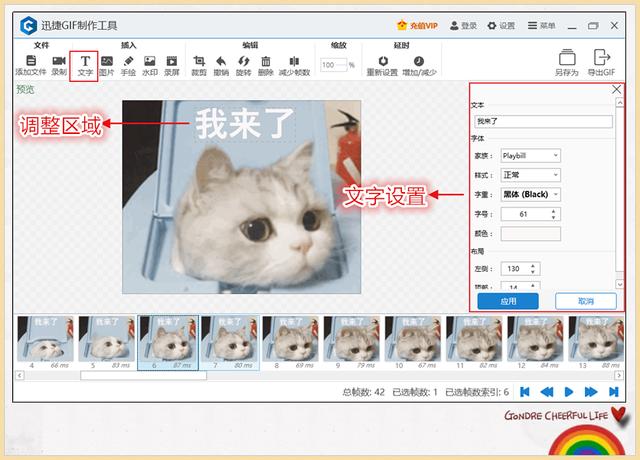Open the 家族 font family dropdown
This screenshot has width=640, height=460.
click(531, 156)
